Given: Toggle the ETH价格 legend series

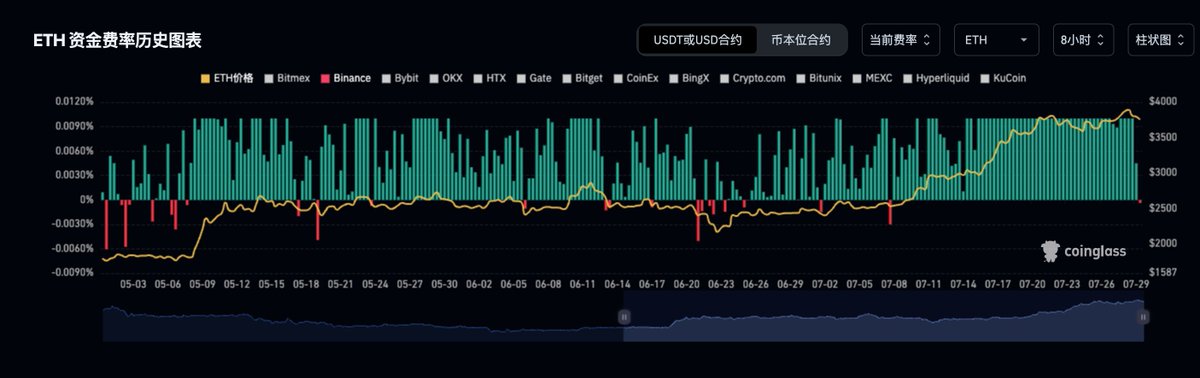Looking at the screenshot, I should click(227, 78).
